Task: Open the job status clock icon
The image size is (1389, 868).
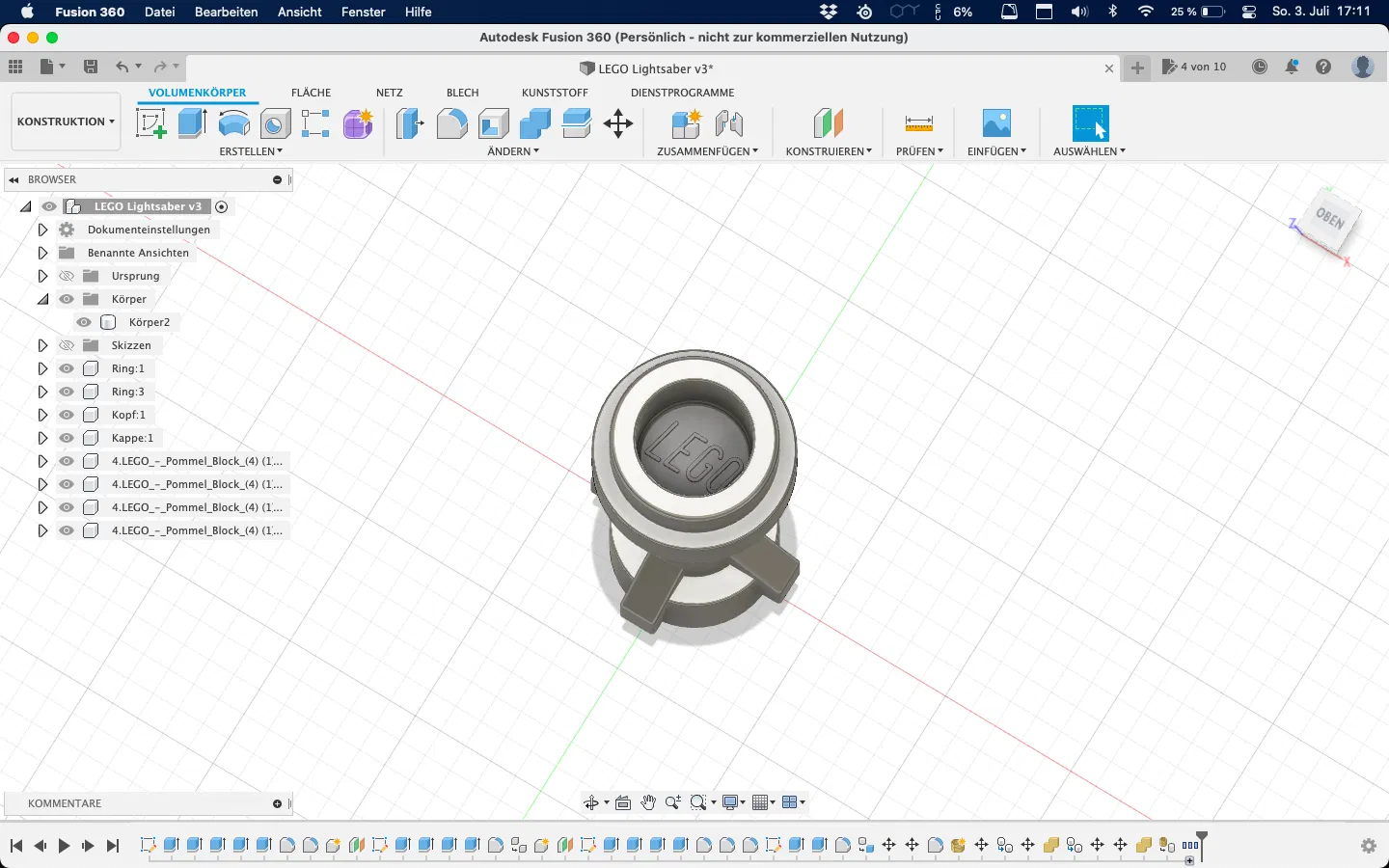Action: pyautogui.click(x=1260, y=67)
